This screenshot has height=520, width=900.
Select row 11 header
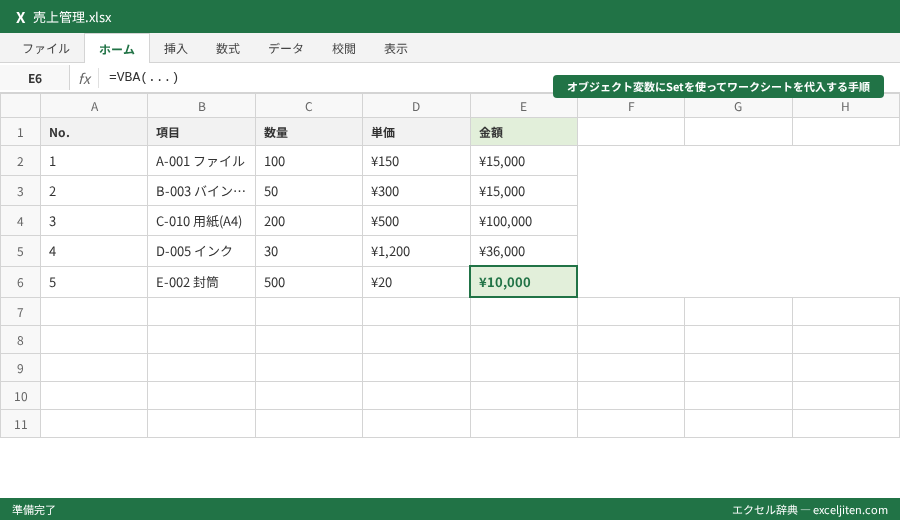[x=20, y=424]
